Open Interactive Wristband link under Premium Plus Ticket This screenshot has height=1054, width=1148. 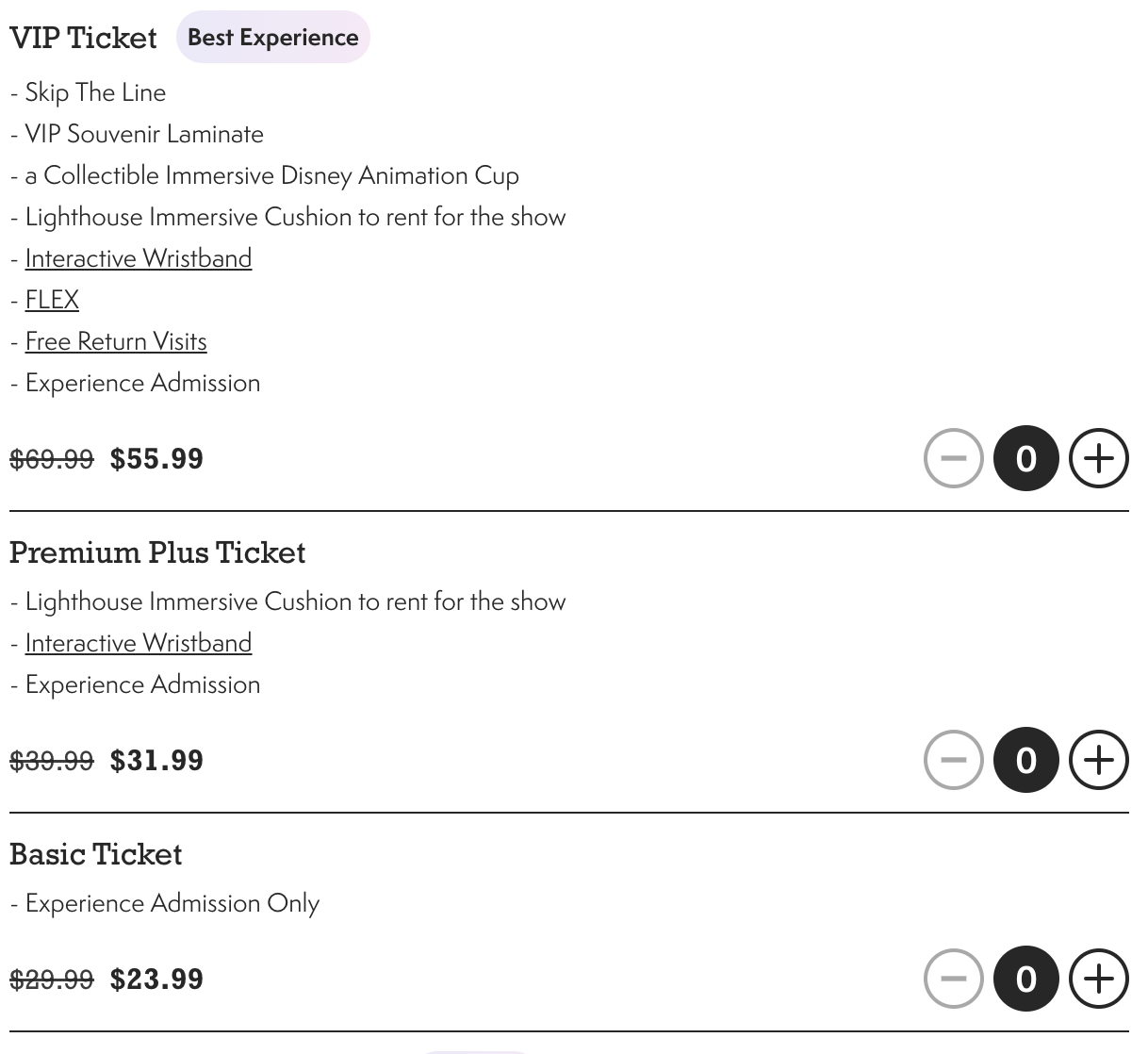click(139, 642)
